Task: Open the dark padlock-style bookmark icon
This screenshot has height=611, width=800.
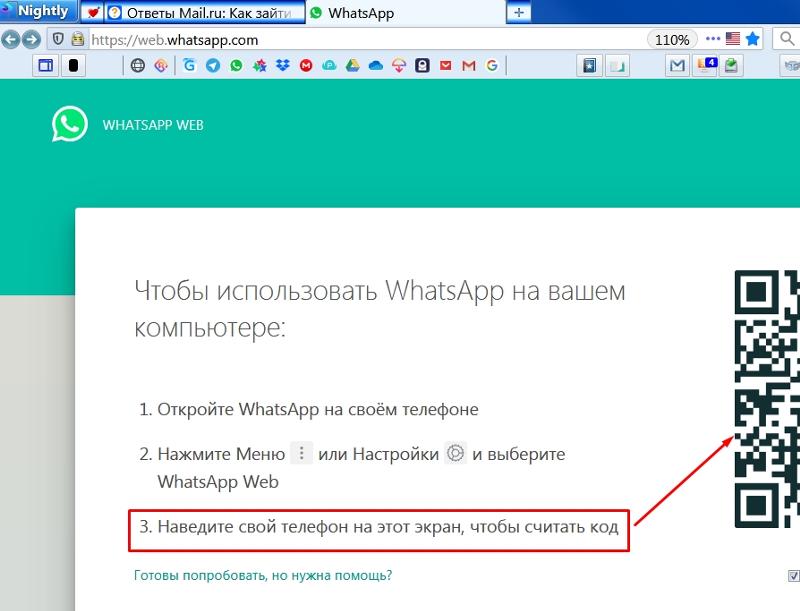Action: point(422,65)
